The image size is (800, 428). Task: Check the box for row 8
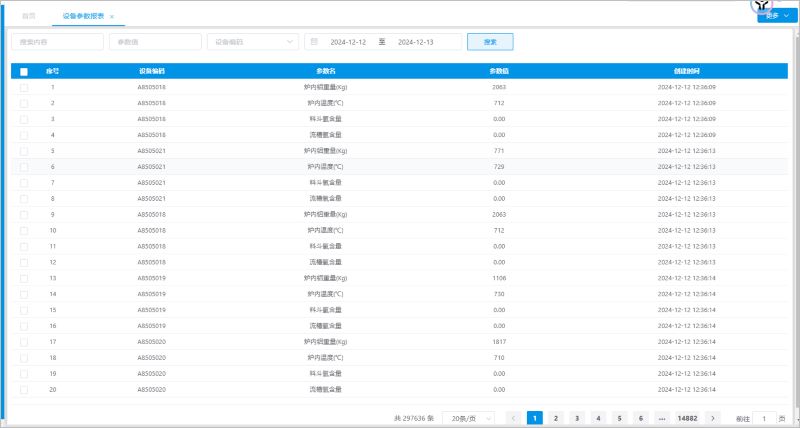click(24, 199)
